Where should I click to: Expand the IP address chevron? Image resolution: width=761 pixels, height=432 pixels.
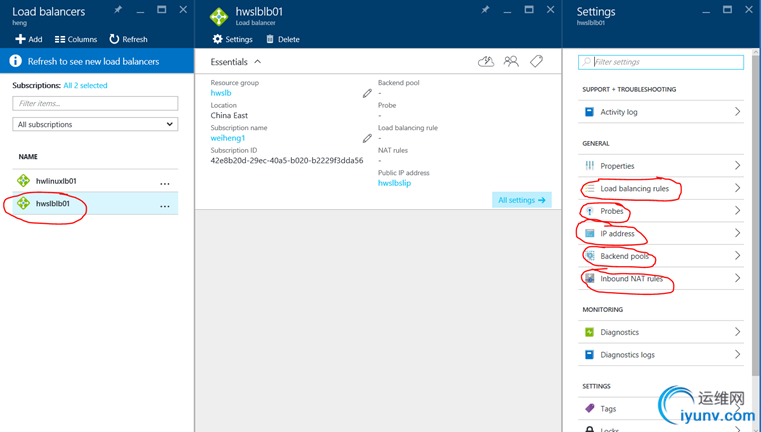coord(737,233)
